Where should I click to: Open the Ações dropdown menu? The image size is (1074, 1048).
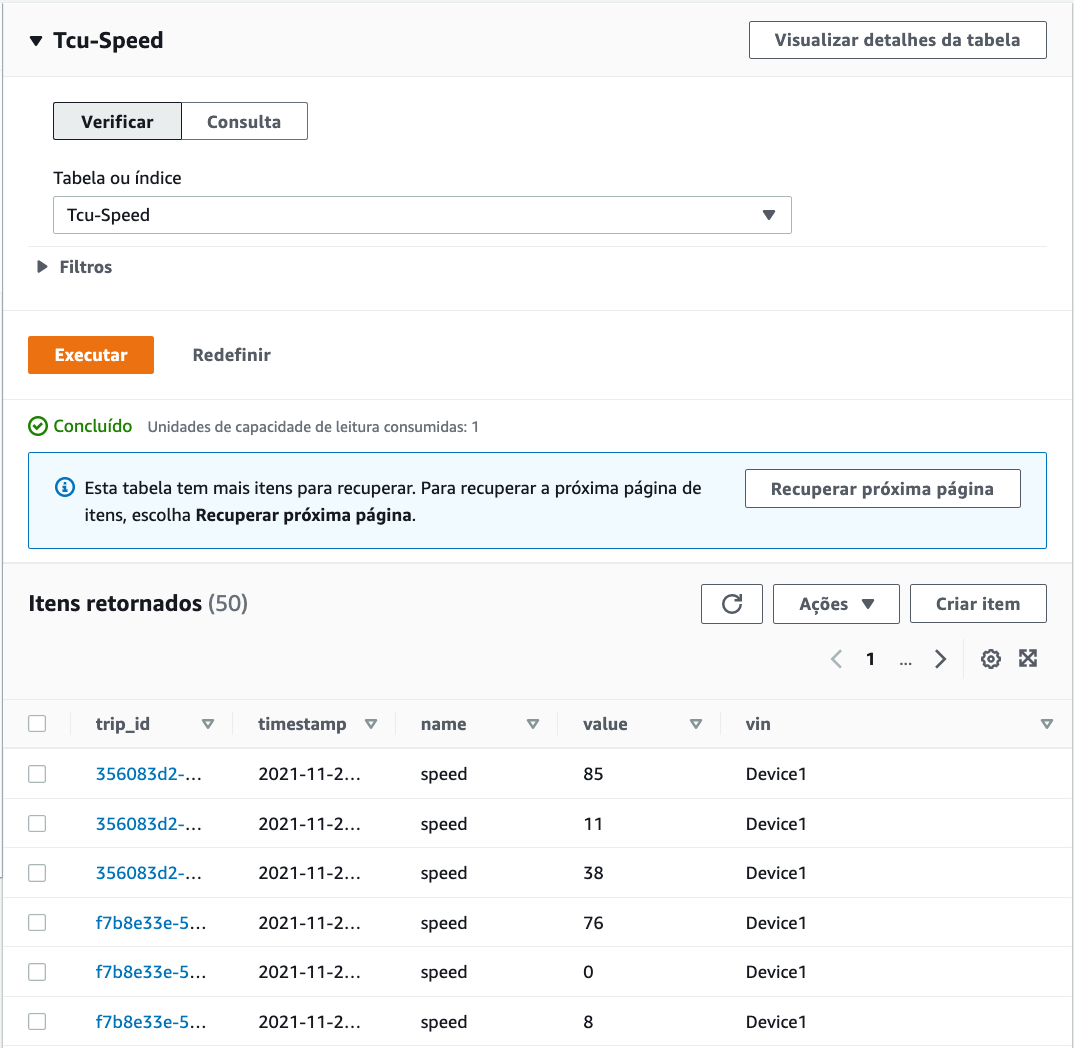pyautogui.click(x=836, y=603)
